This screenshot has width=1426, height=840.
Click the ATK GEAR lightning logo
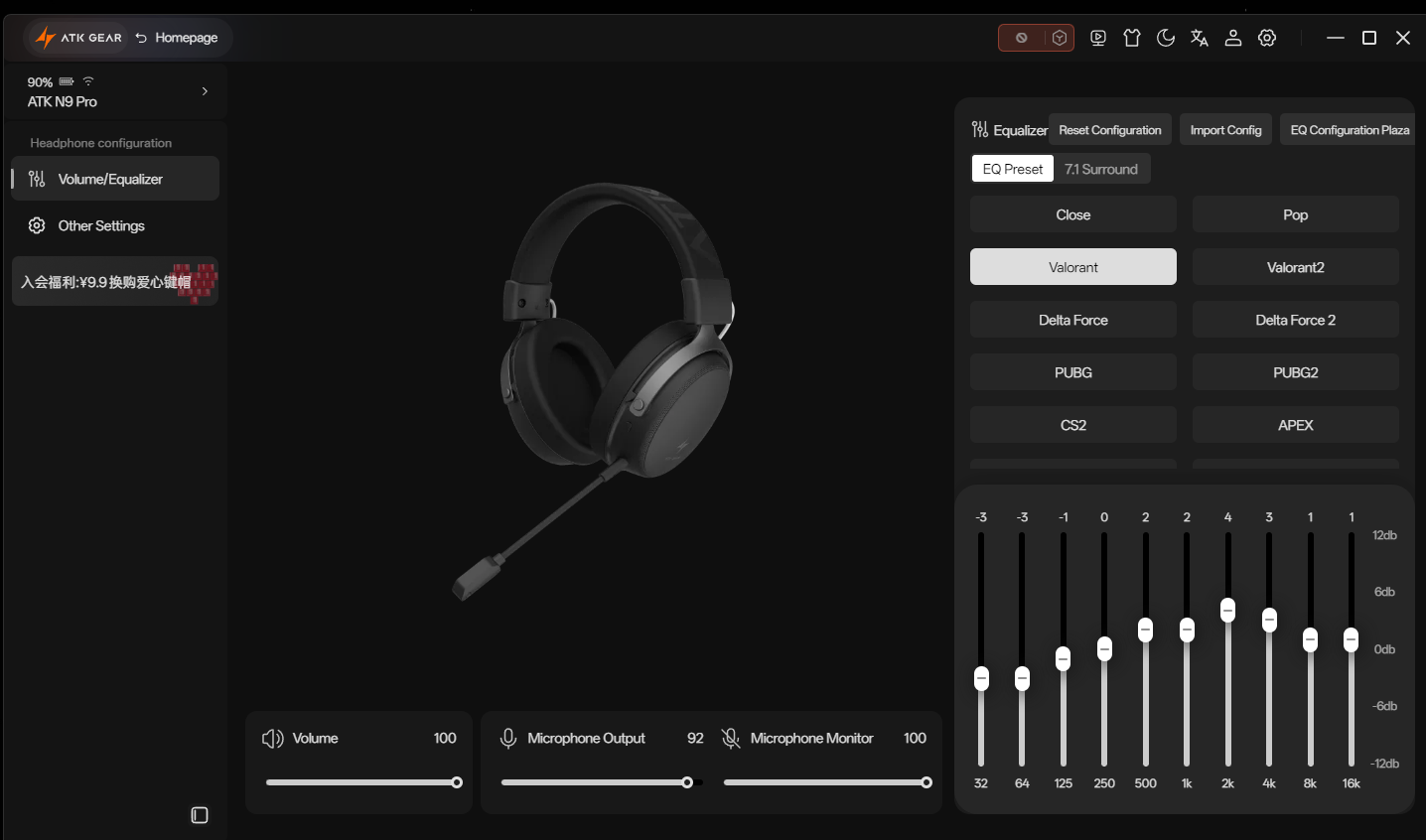pos(45,38)
